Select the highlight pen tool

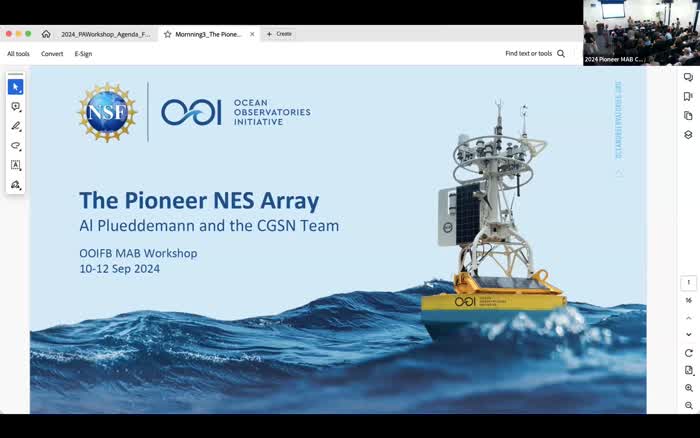(x=16, y=127)
